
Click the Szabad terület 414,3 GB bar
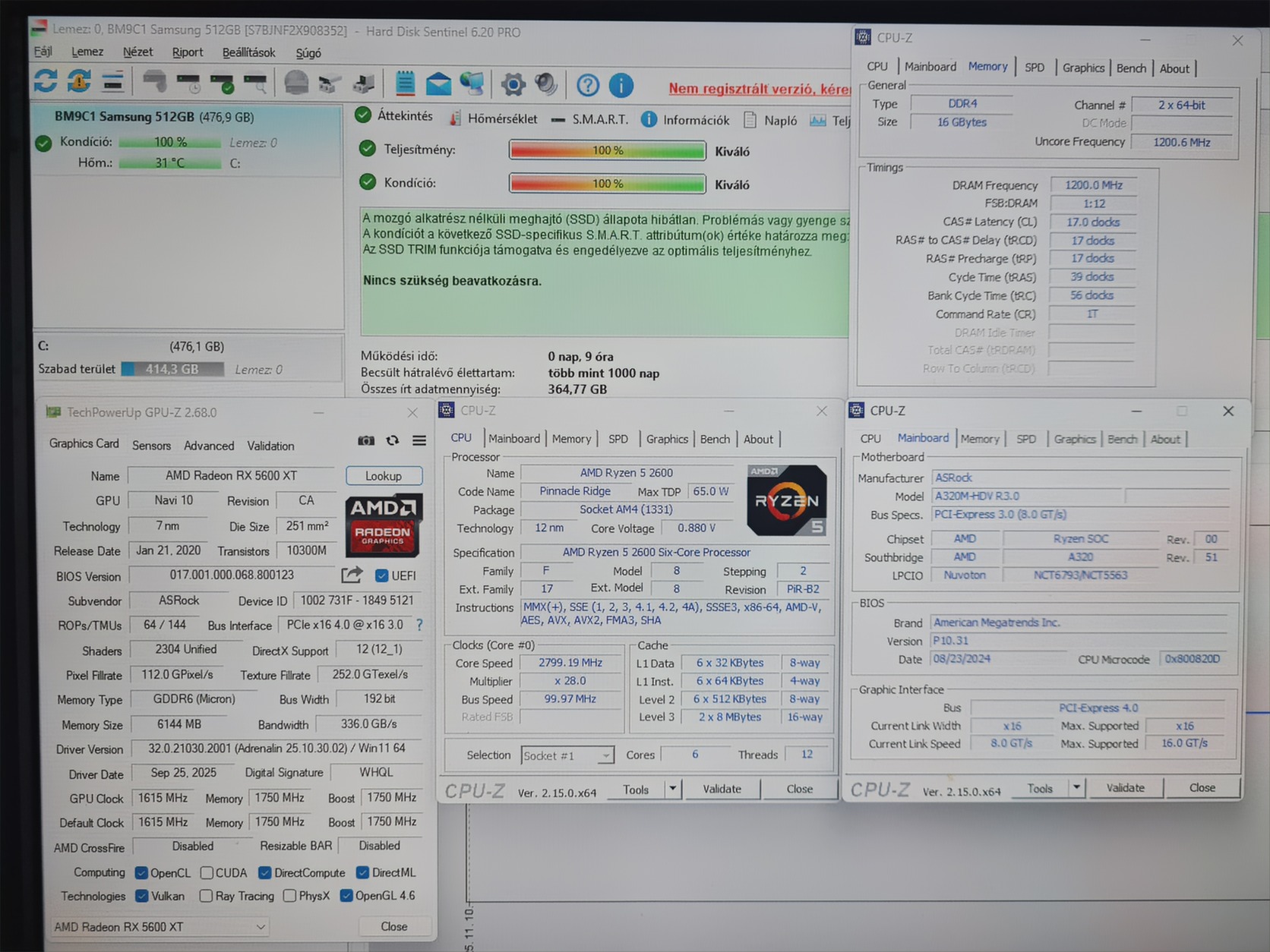(x=173, y=369)
